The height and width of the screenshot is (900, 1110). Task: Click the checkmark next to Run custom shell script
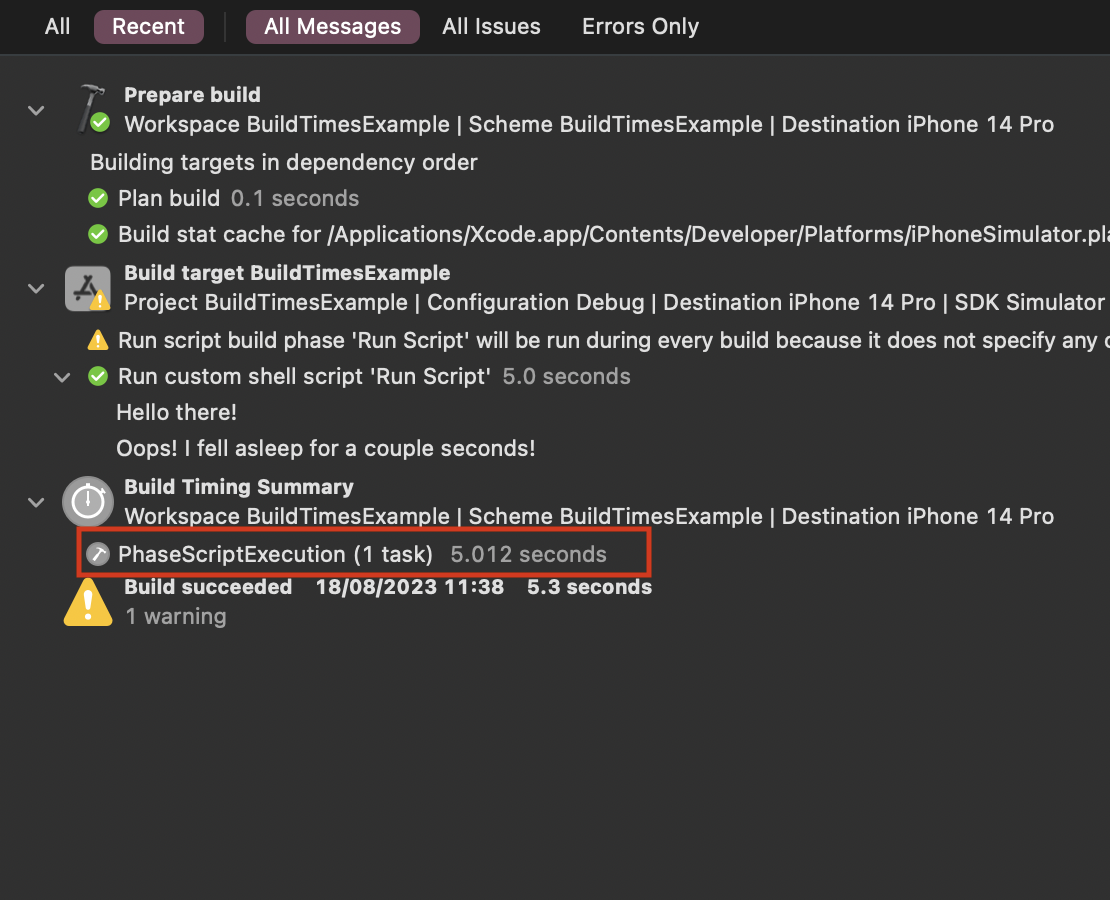(x=97, y=376)
